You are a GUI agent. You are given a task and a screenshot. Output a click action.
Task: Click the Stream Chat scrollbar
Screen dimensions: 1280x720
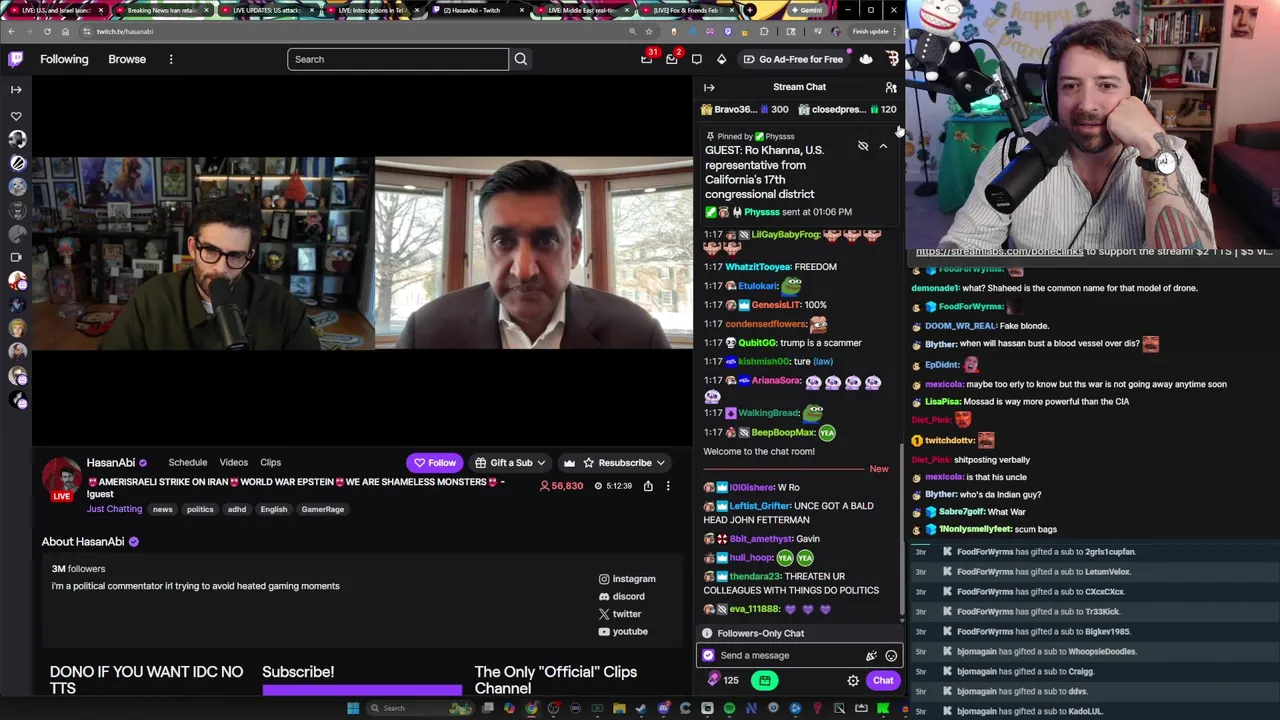point(903,530)
